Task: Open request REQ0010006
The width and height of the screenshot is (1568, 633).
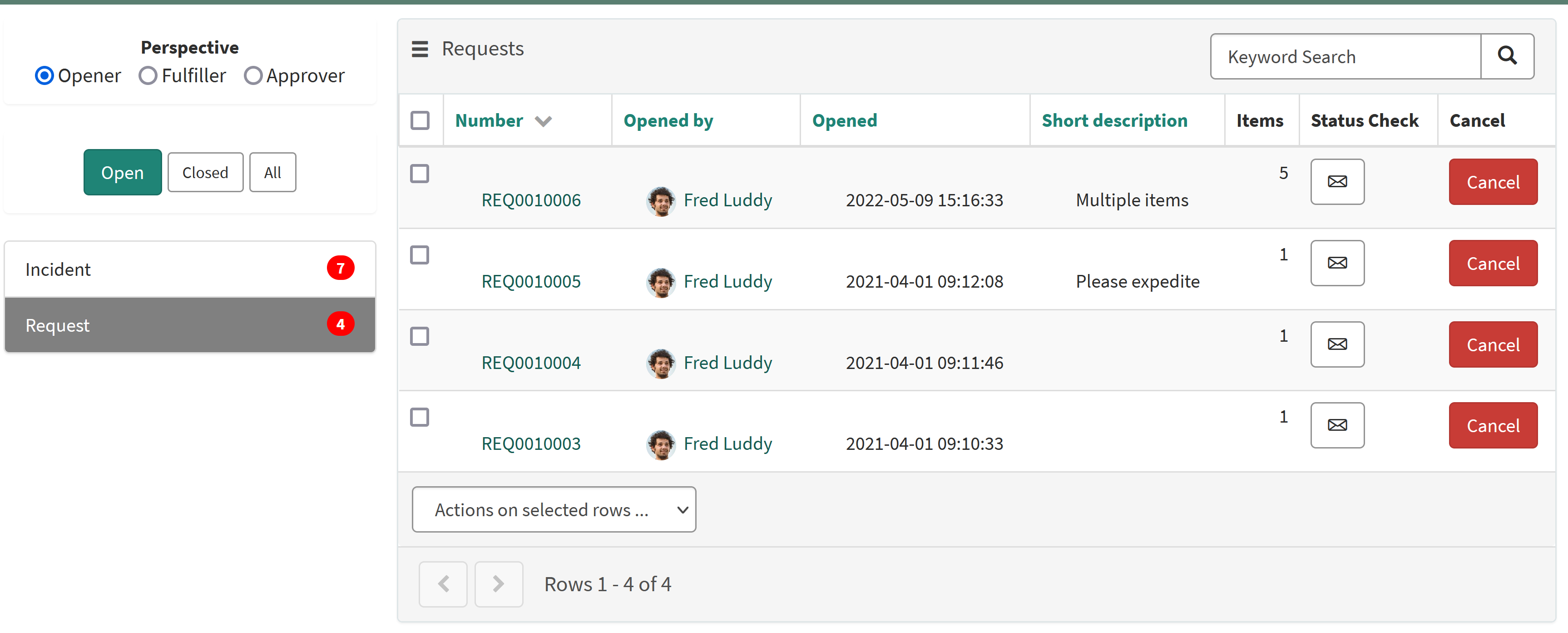Action: pyautogui.click(x=530, y=200)
